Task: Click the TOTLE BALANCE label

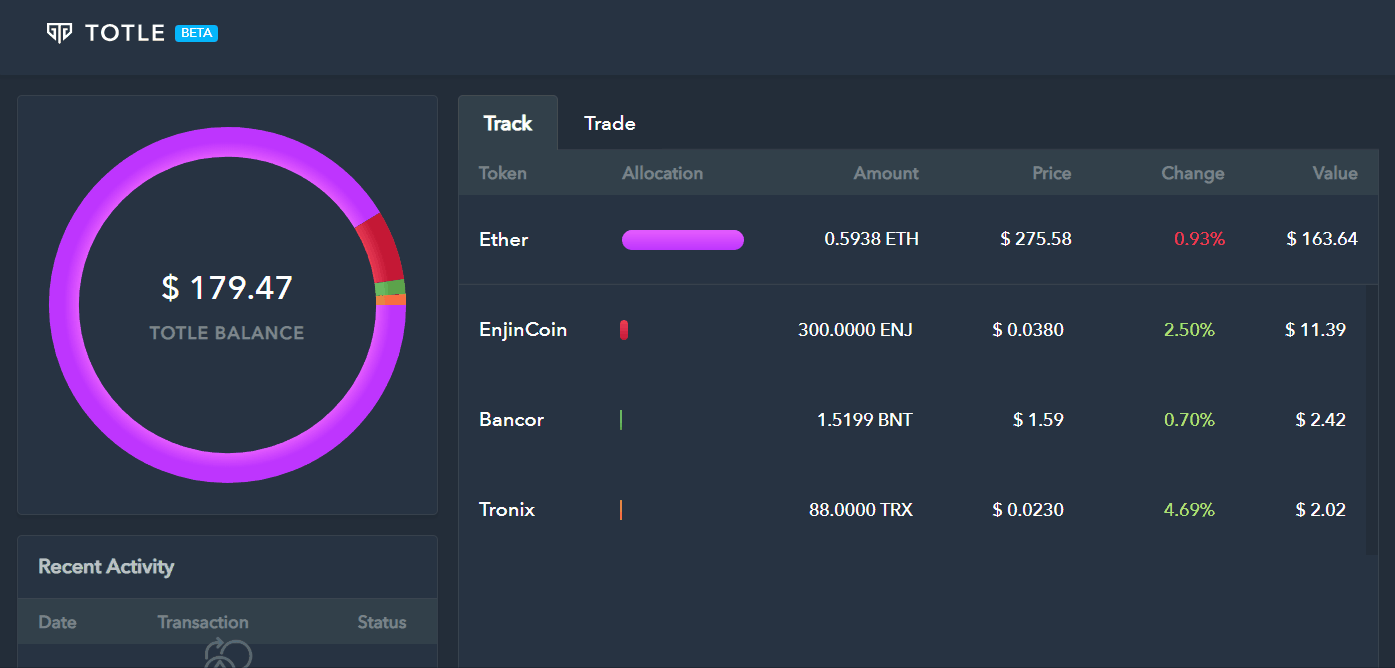Action: pyautogui.click(x=227, y=333)
